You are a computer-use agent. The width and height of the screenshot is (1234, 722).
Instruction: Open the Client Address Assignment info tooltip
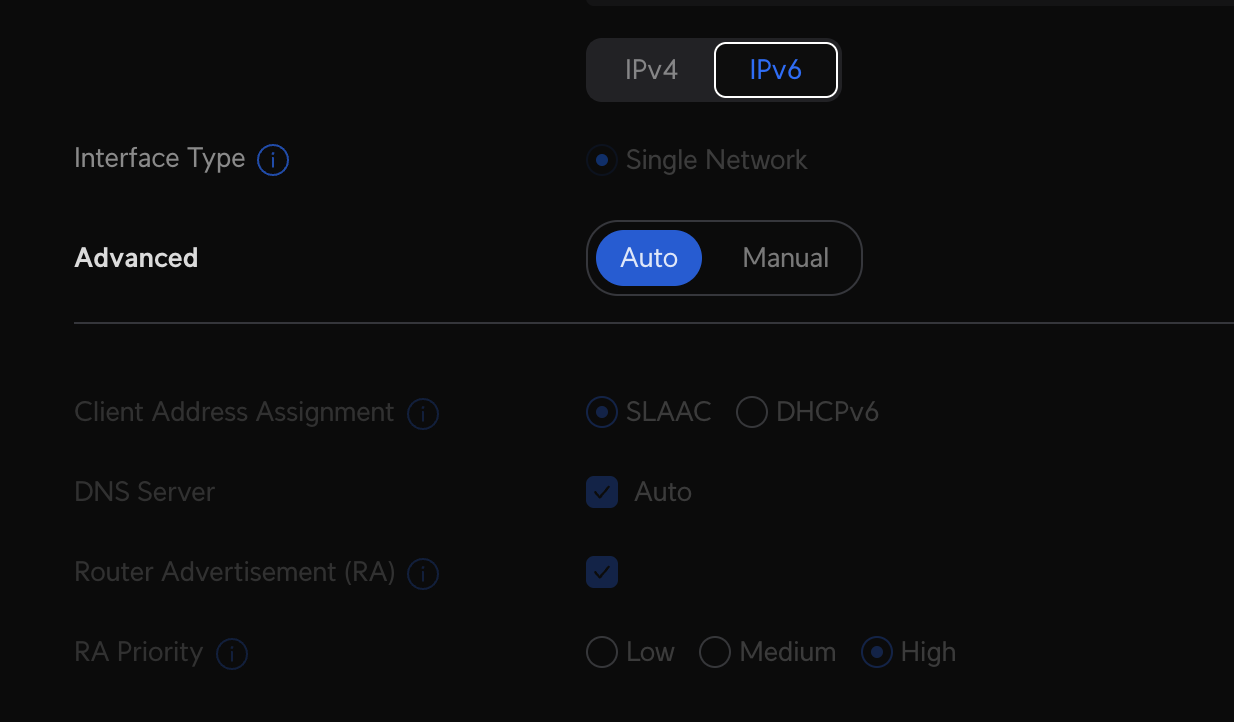(422, 413)
